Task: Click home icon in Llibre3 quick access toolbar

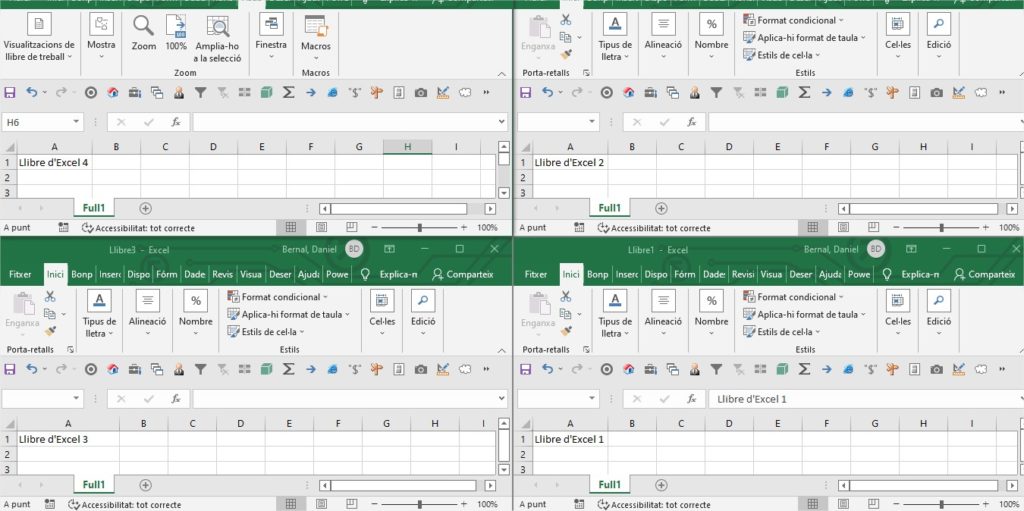Action: (113, 369)
